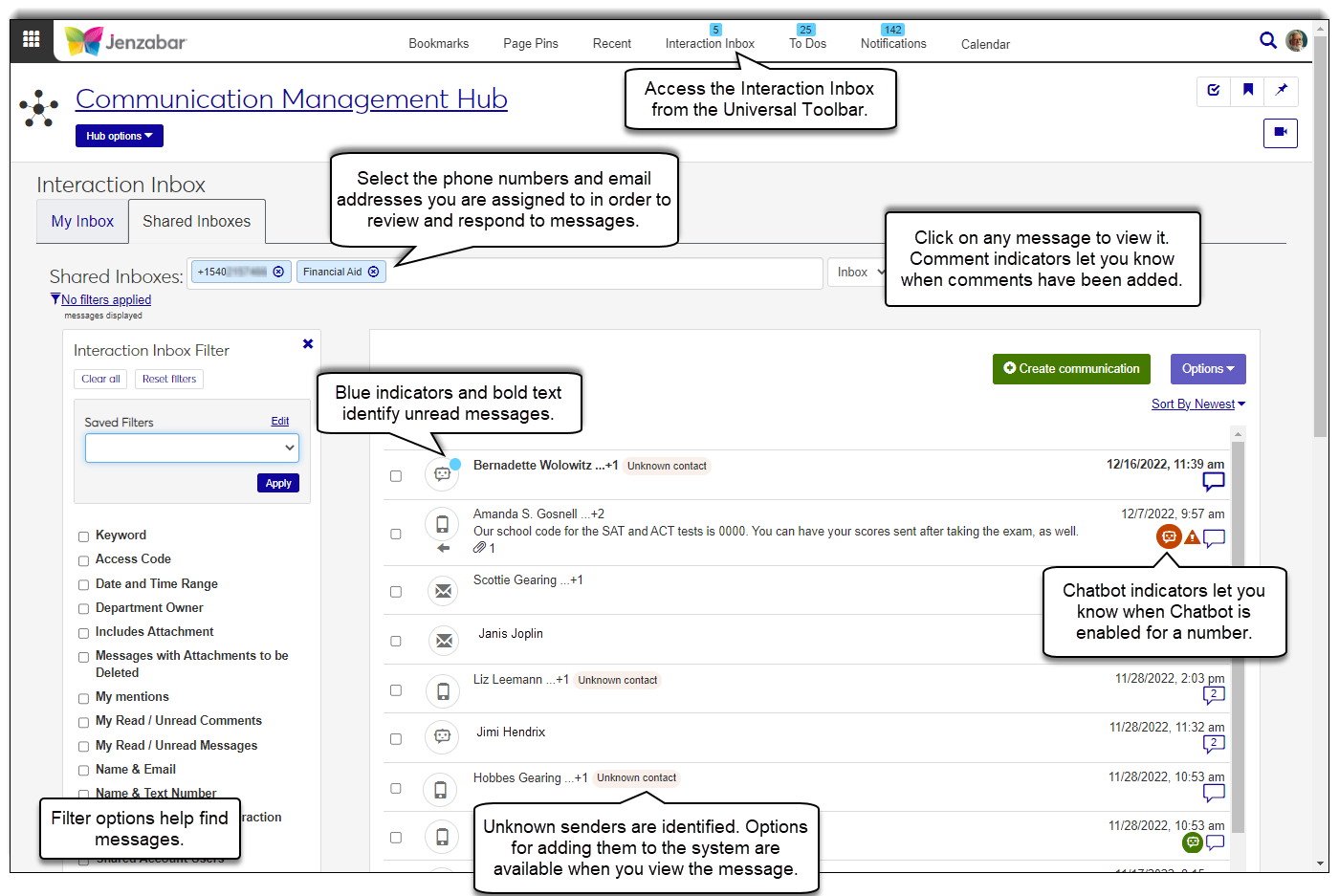The image size is (1339, 896).
Task: Open Notifications in the top toolbar
Action: [x=892, y=43]
